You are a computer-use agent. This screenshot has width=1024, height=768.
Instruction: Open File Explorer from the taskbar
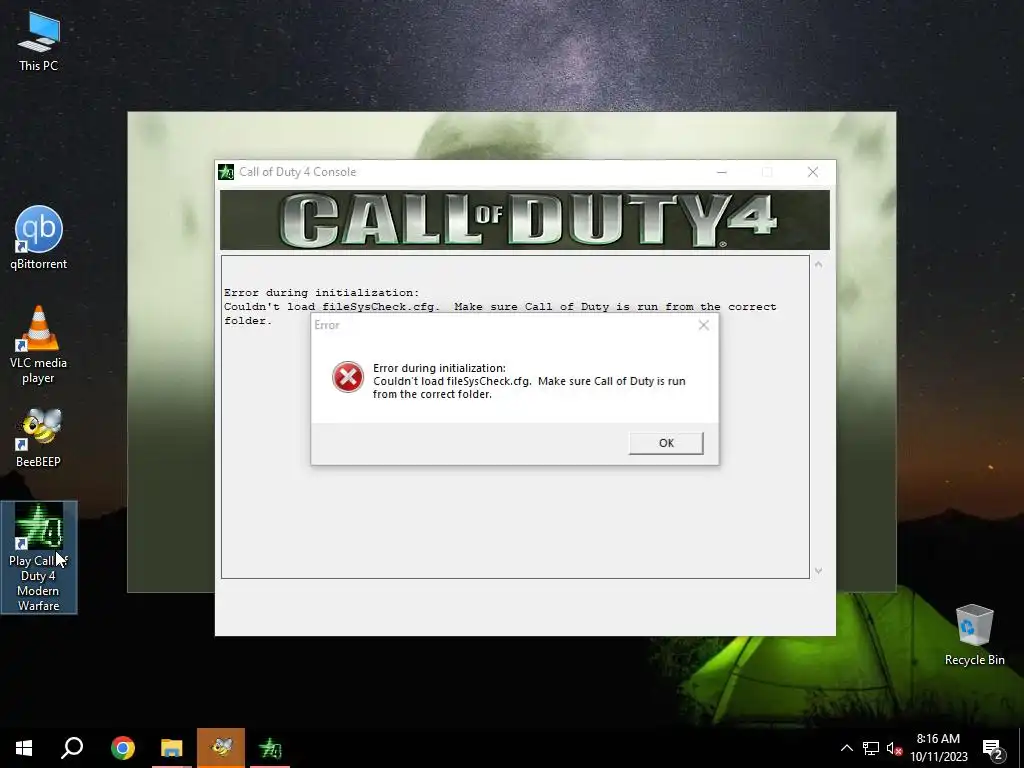172,748
